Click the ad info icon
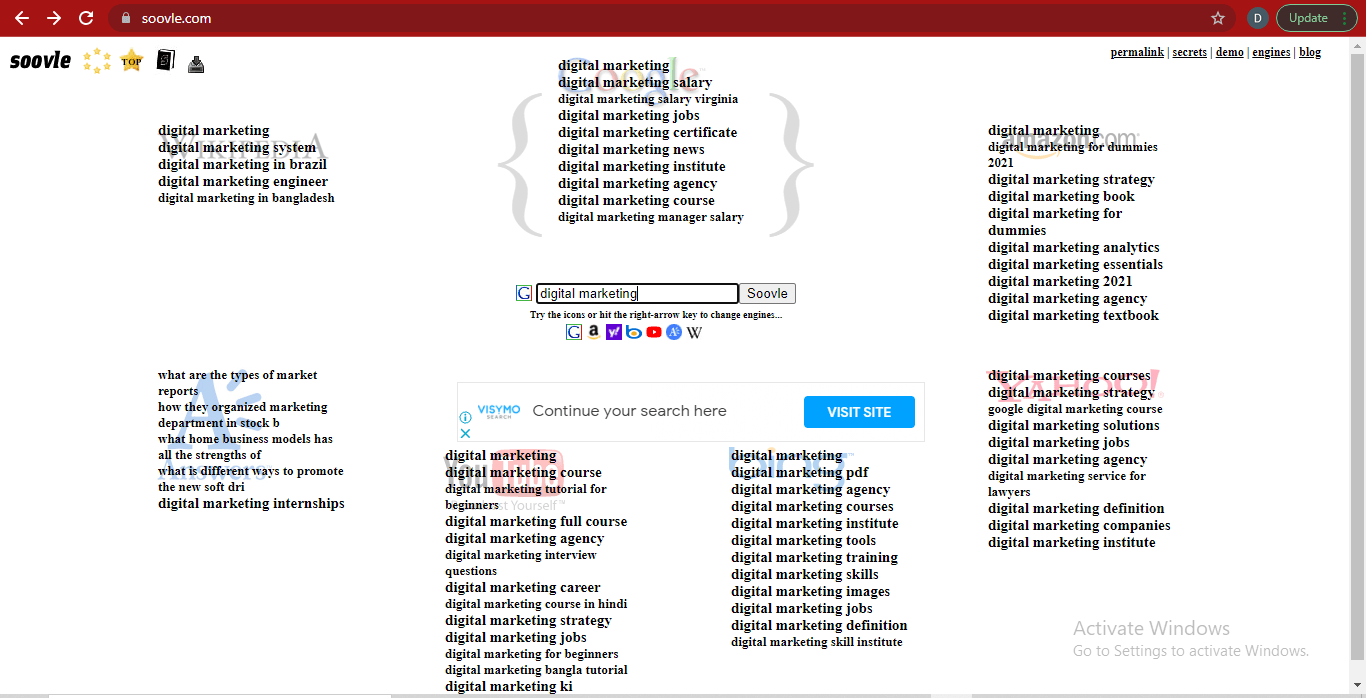The width and height of the screenshot is (1366, 698). (x=465, y=418)
